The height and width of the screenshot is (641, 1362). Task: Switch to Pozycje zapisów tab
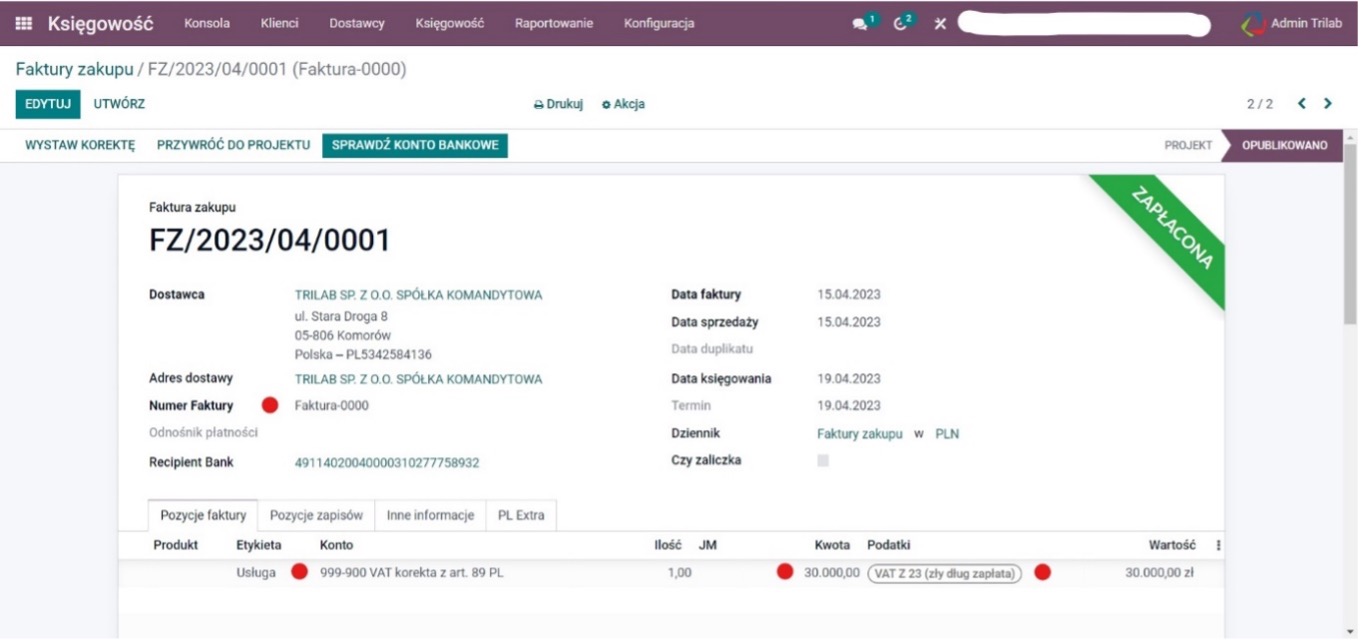316,515
